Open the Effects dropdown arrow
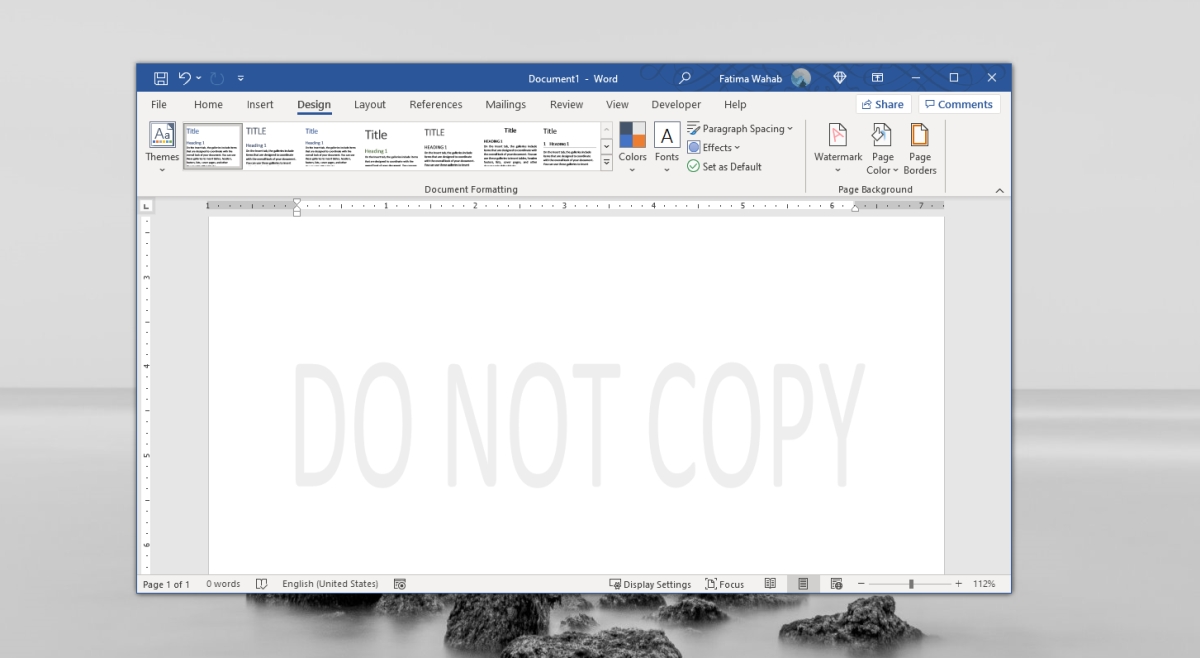The image size is (1200, 658). [737, 147]
